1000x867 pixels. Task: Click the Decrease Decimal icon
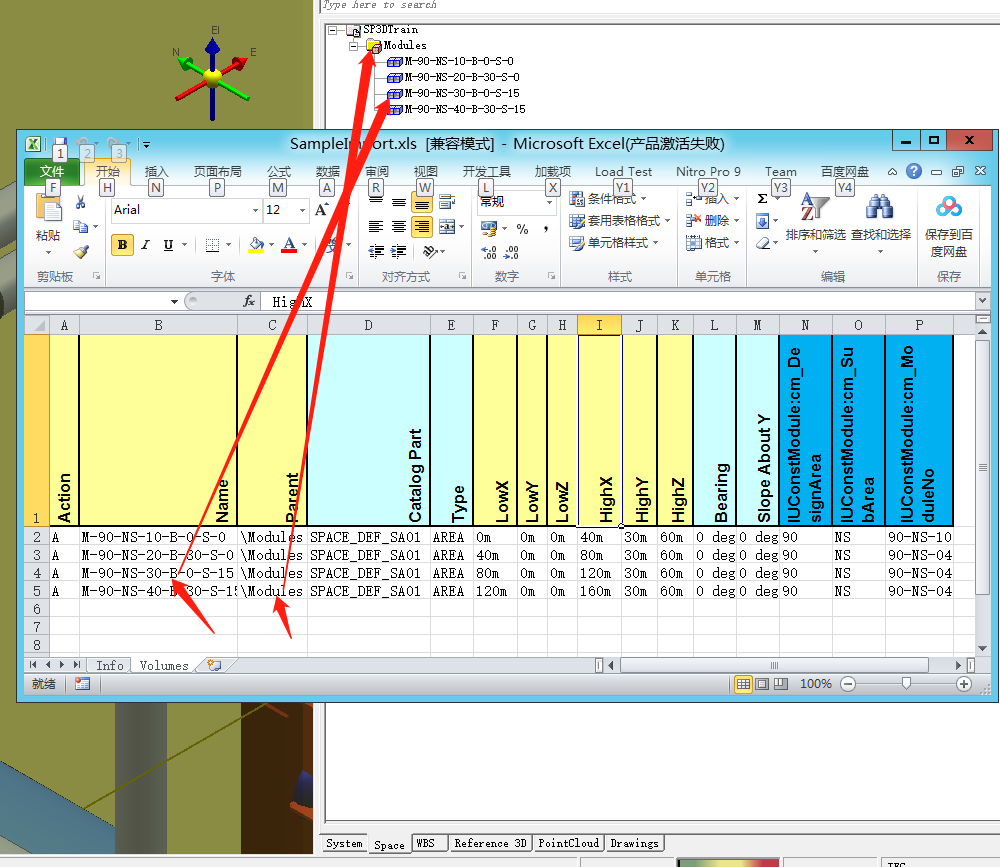pos(511,253)
